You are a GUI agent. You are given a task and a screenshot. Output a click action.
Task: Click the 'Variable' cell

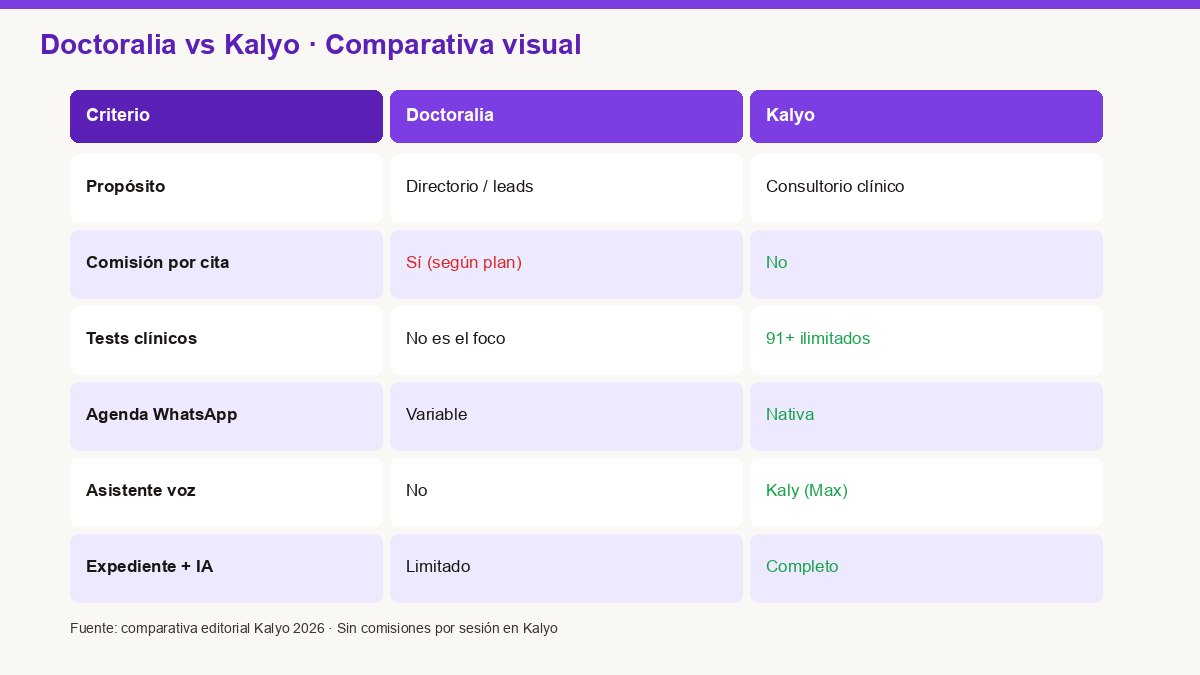click(x=566, y=416)
